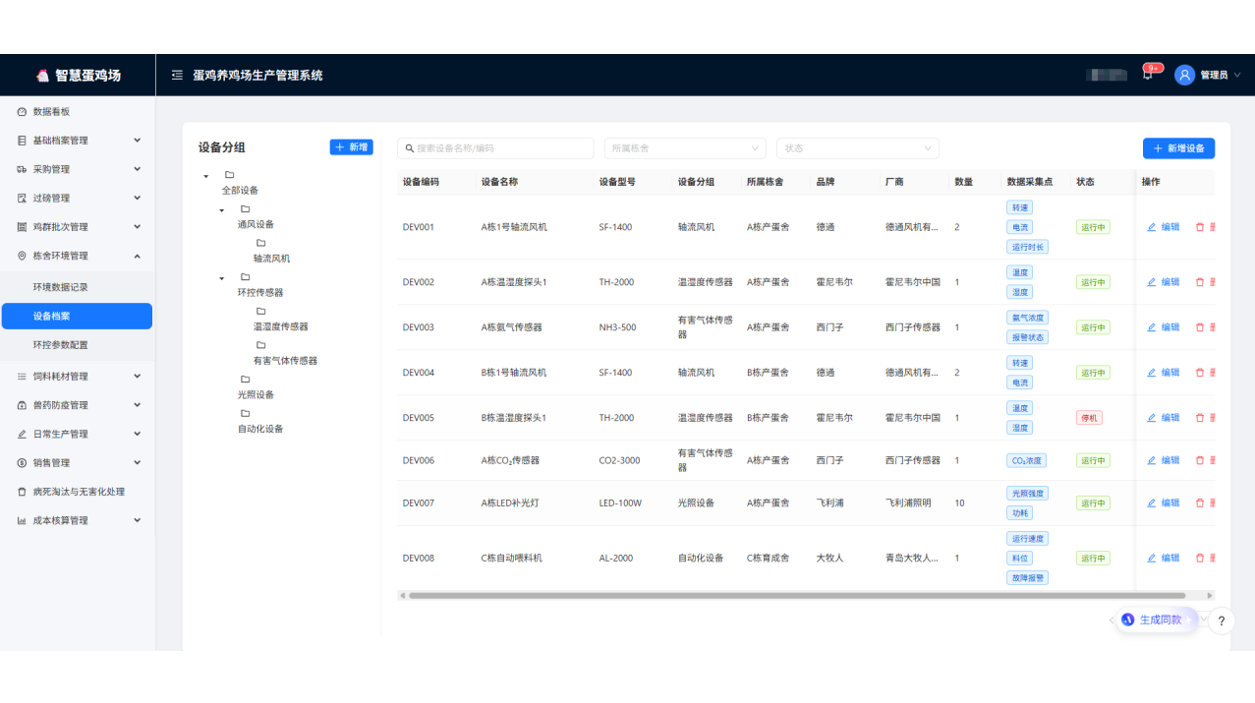Open the 日常生产管理 menu item

pos(77,434)
